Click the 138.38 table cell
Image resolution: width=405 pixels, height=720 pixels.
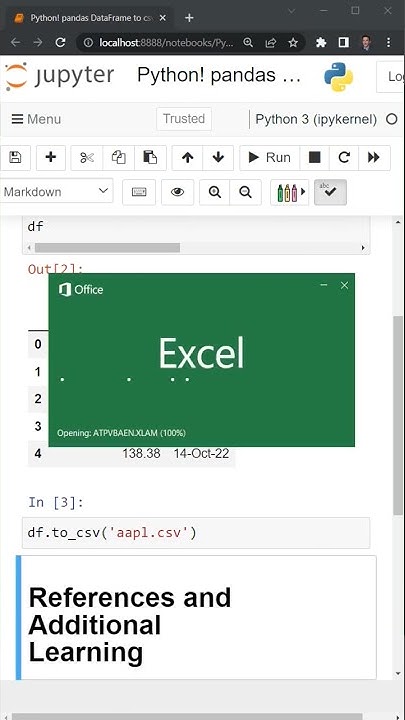(141, 454)
